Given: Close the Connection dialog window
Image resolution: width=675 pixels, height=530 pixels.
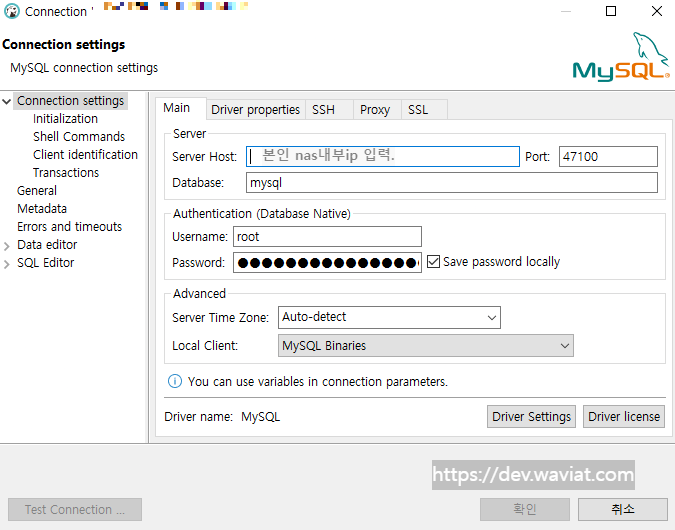Looking at the screenshot, I should tap(657, 11).
